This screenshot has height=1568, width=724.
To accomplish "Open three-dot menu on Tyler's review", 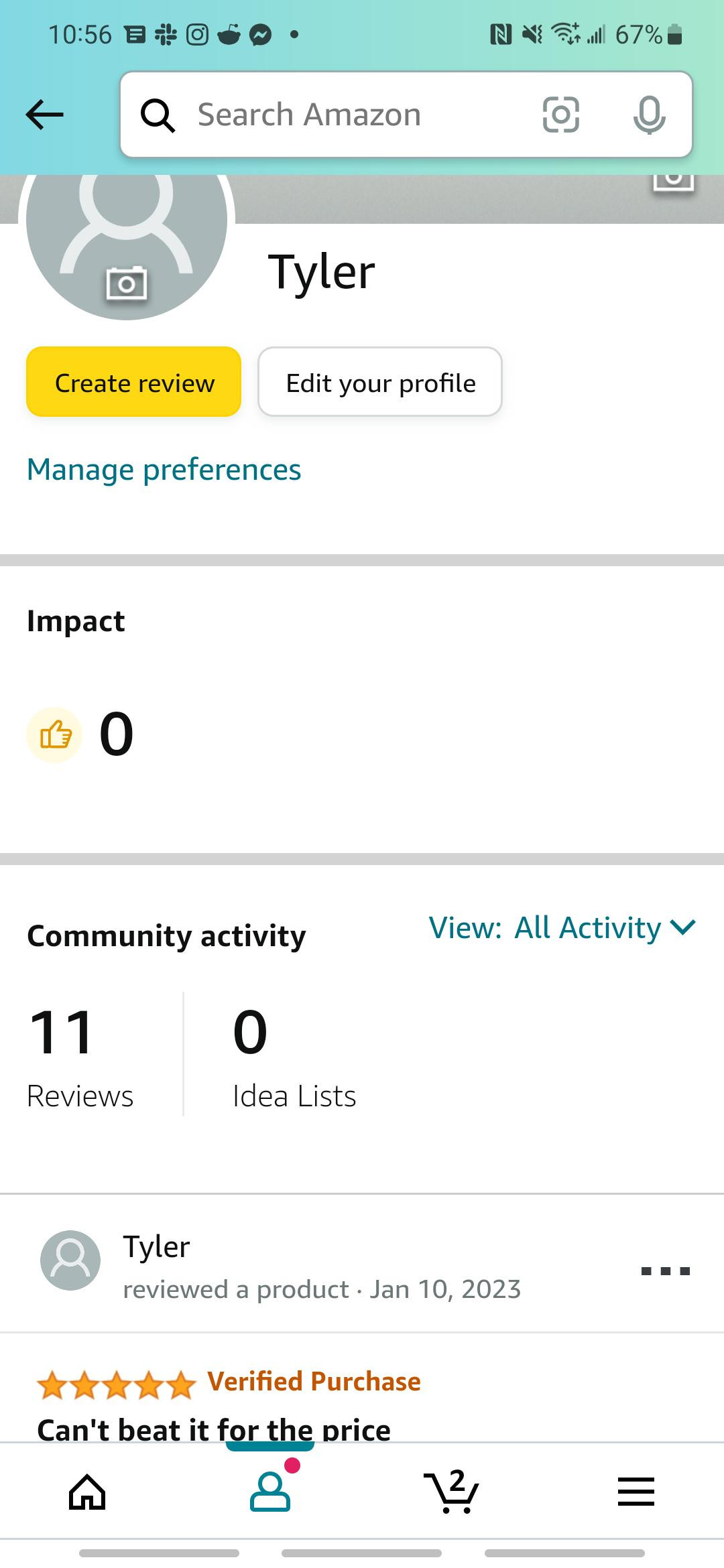I will [x=666, y=1270].
